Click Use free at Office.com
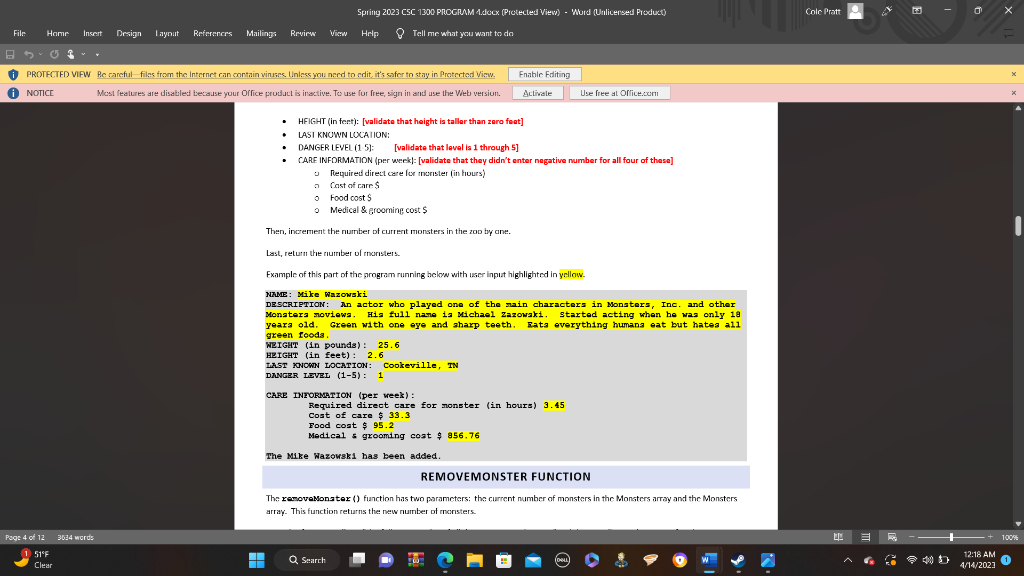Viewport: 1024px width, 576px height. pos(621,92)
